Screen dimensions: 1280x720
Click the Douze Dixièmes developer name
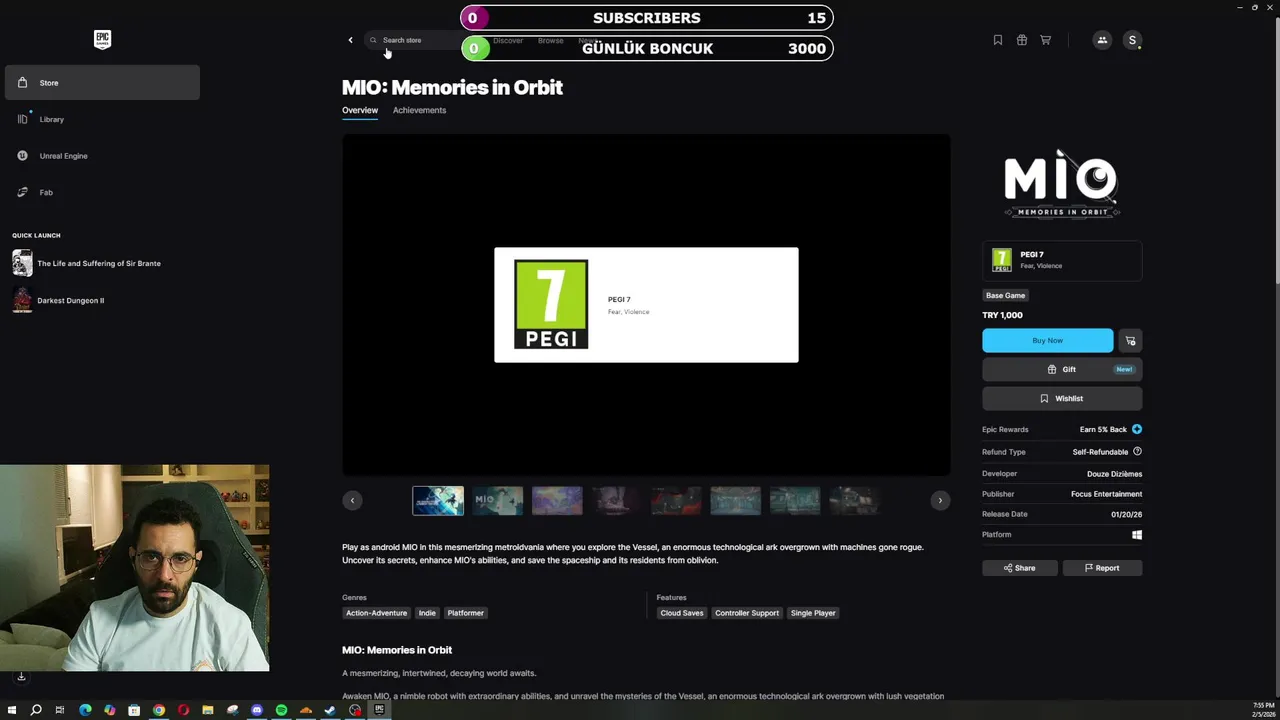(1114, 474)
